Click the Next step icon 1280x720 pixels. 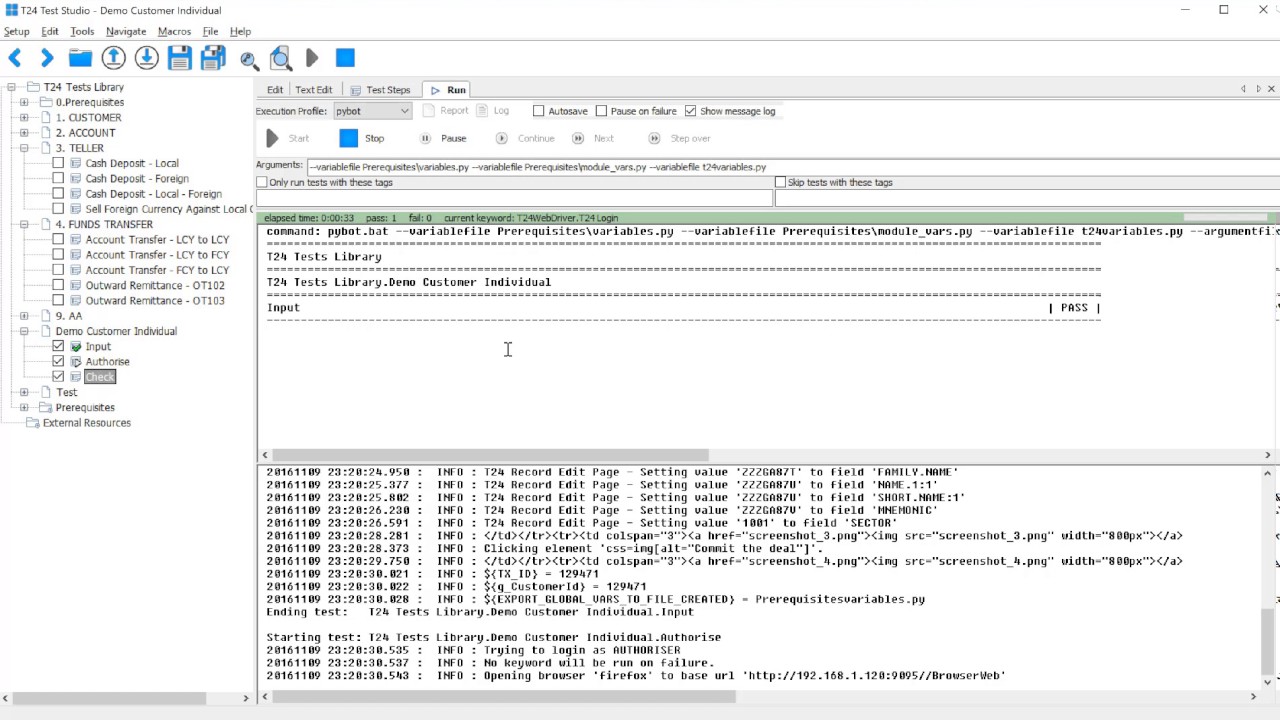(x=578, y=139)
